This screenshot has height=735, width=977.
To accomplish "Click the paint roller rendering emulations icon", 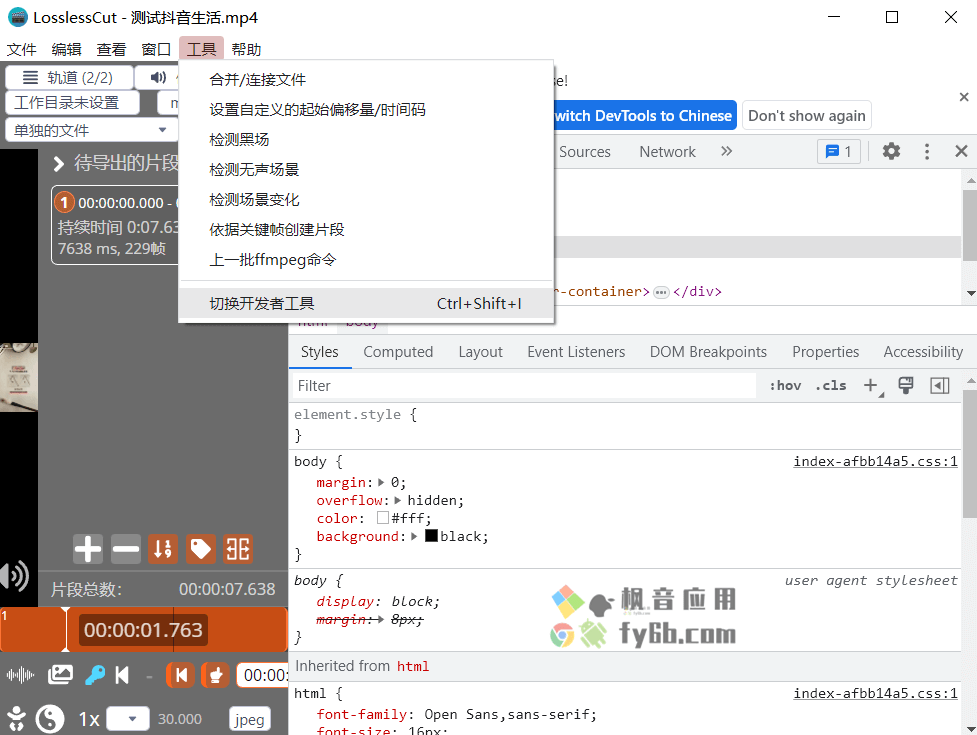I will point(906,386).
